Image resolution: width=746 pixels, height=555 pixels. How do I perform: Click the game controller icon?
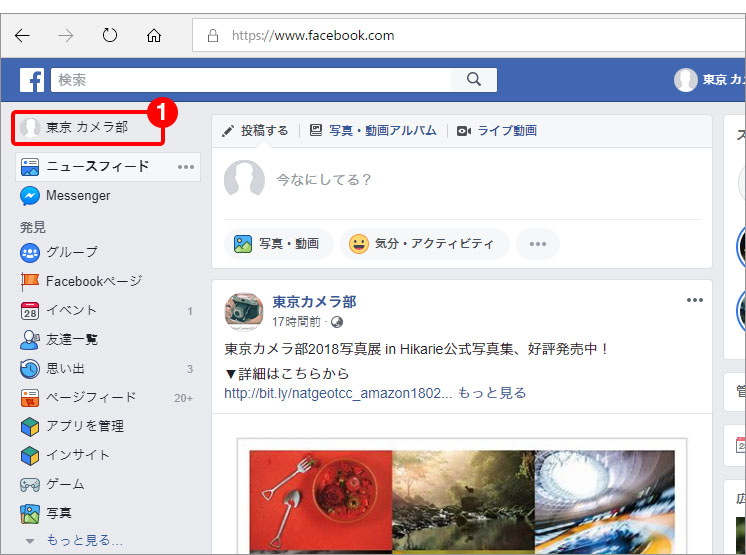[x=29, y=485]
